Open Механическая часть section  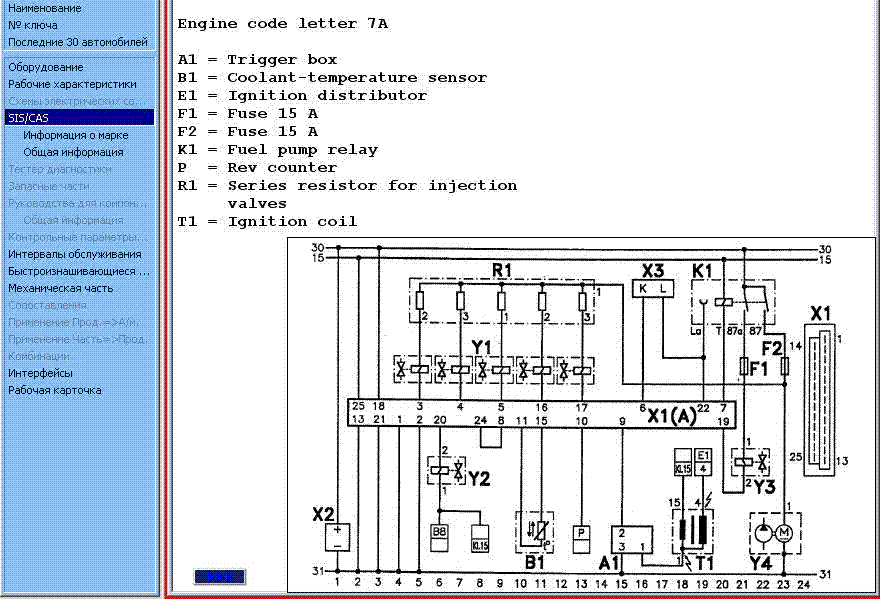[61, 288]
